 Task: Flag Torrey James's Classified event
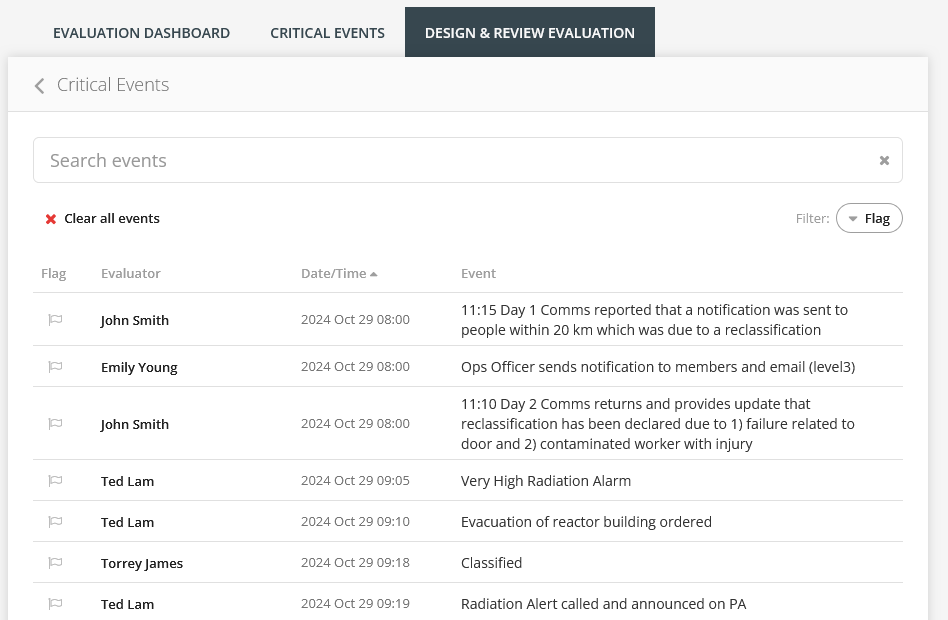(55, 562)
